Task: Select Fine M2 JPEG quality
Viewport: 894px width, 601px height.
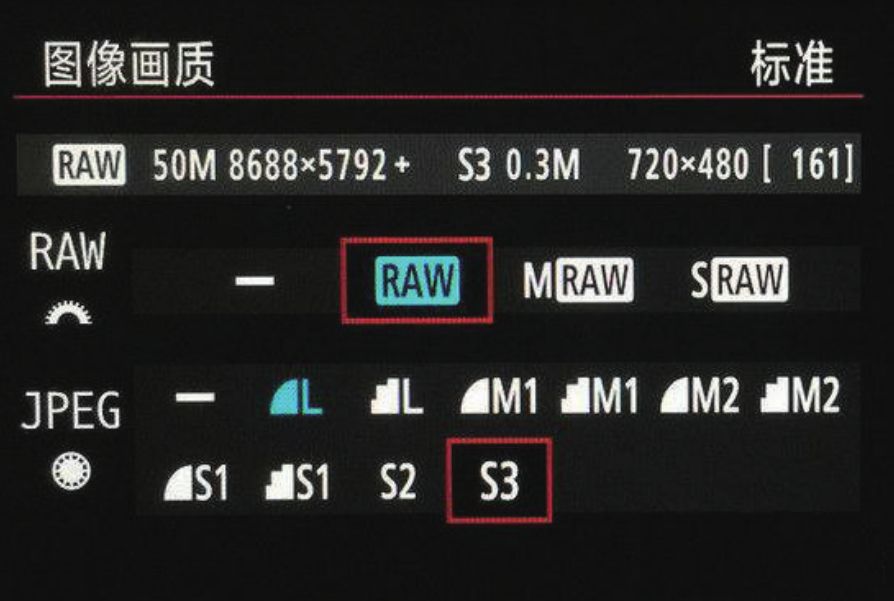Action: pos(700,395)
